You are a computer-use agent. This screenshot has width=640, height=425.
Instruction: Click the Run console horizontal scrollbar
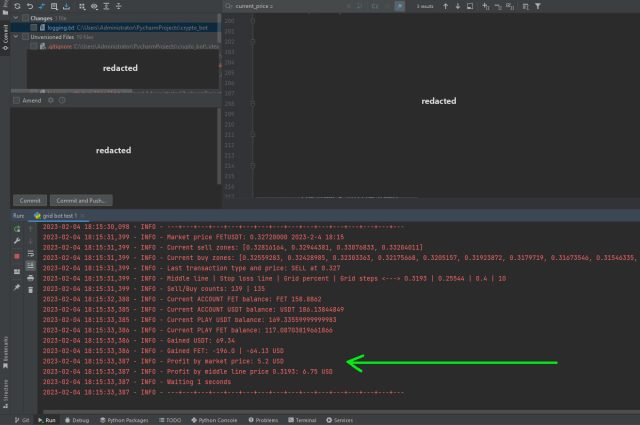click(x=339, y=412)
